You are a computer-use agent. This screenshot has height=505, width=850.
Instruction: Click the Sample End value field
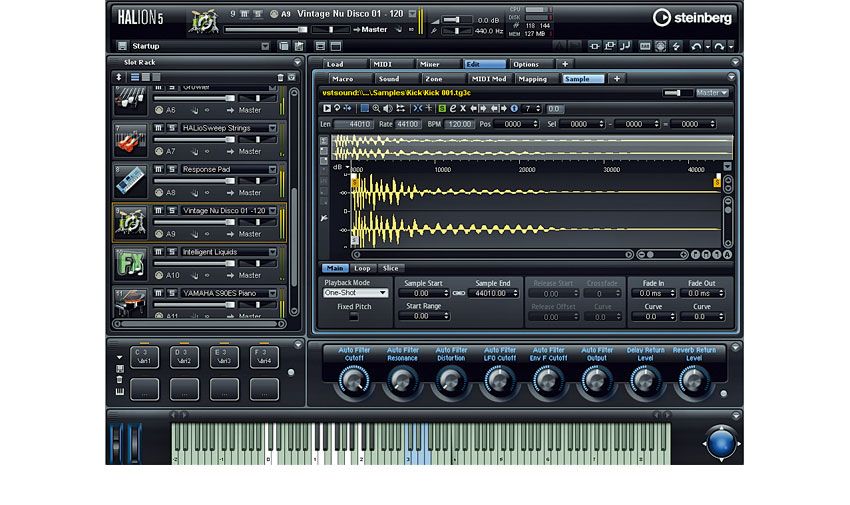pos(494,293)
